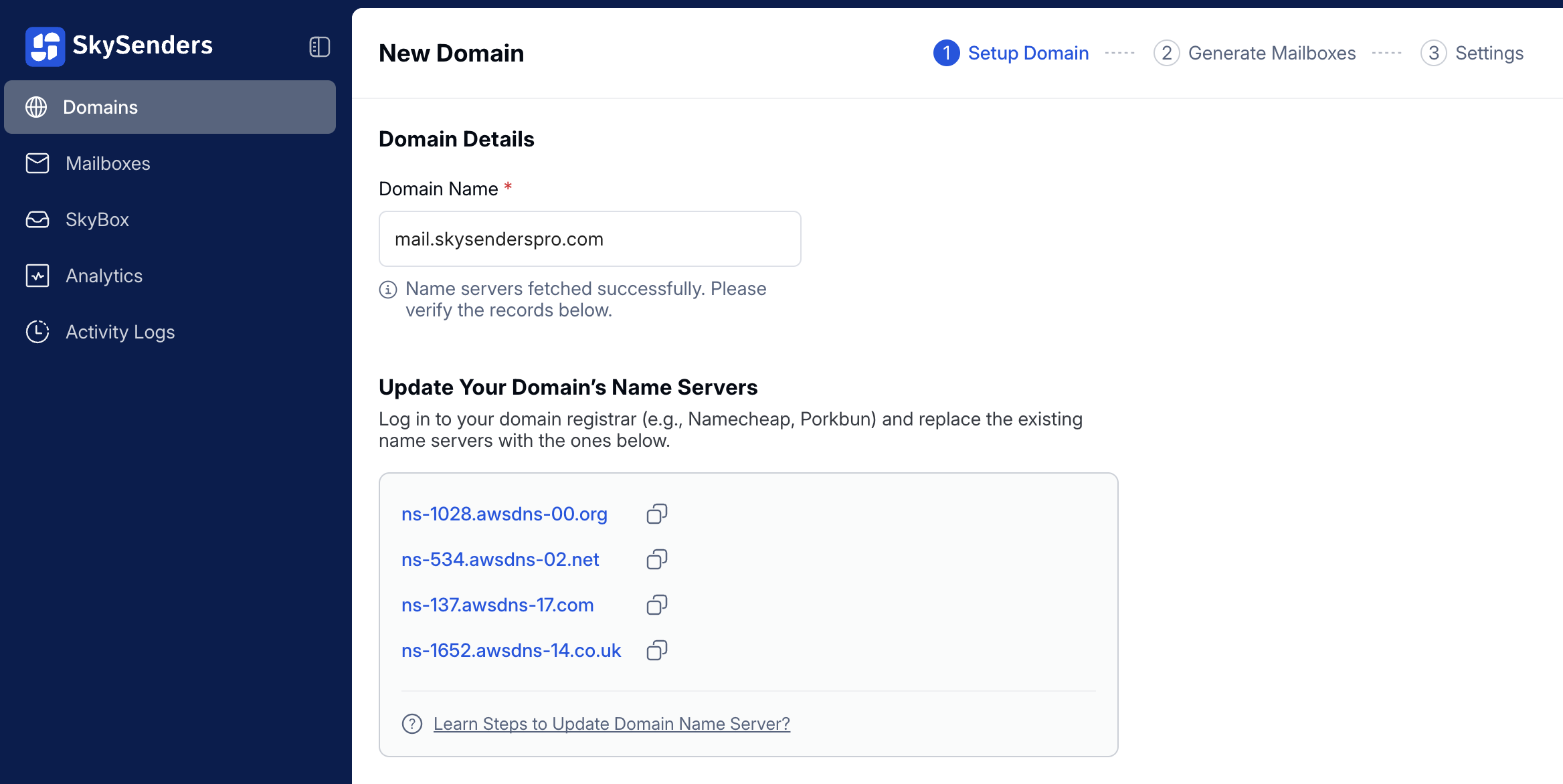
Task: Open Learn Steps to Update Name Server link
Action: [612, 724]
